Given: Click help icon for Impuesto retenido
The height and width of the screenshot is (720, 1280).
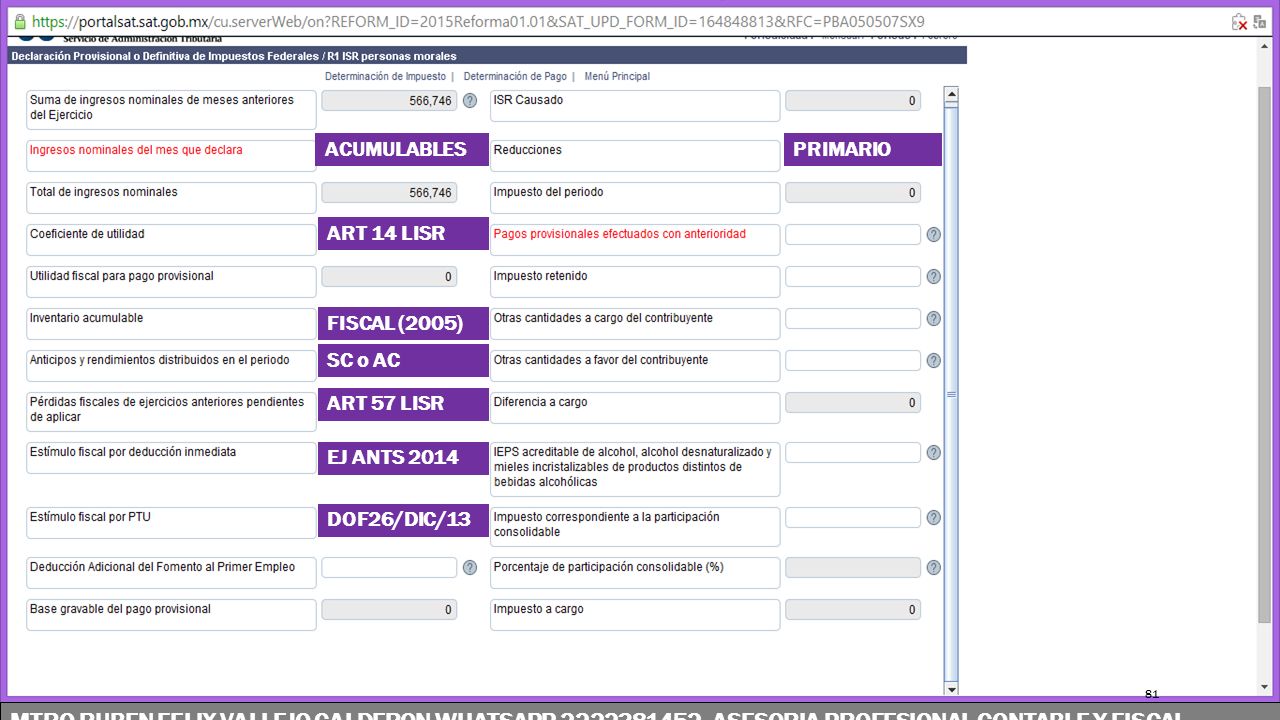Looking at the screenshot, I should coord(934,277).
